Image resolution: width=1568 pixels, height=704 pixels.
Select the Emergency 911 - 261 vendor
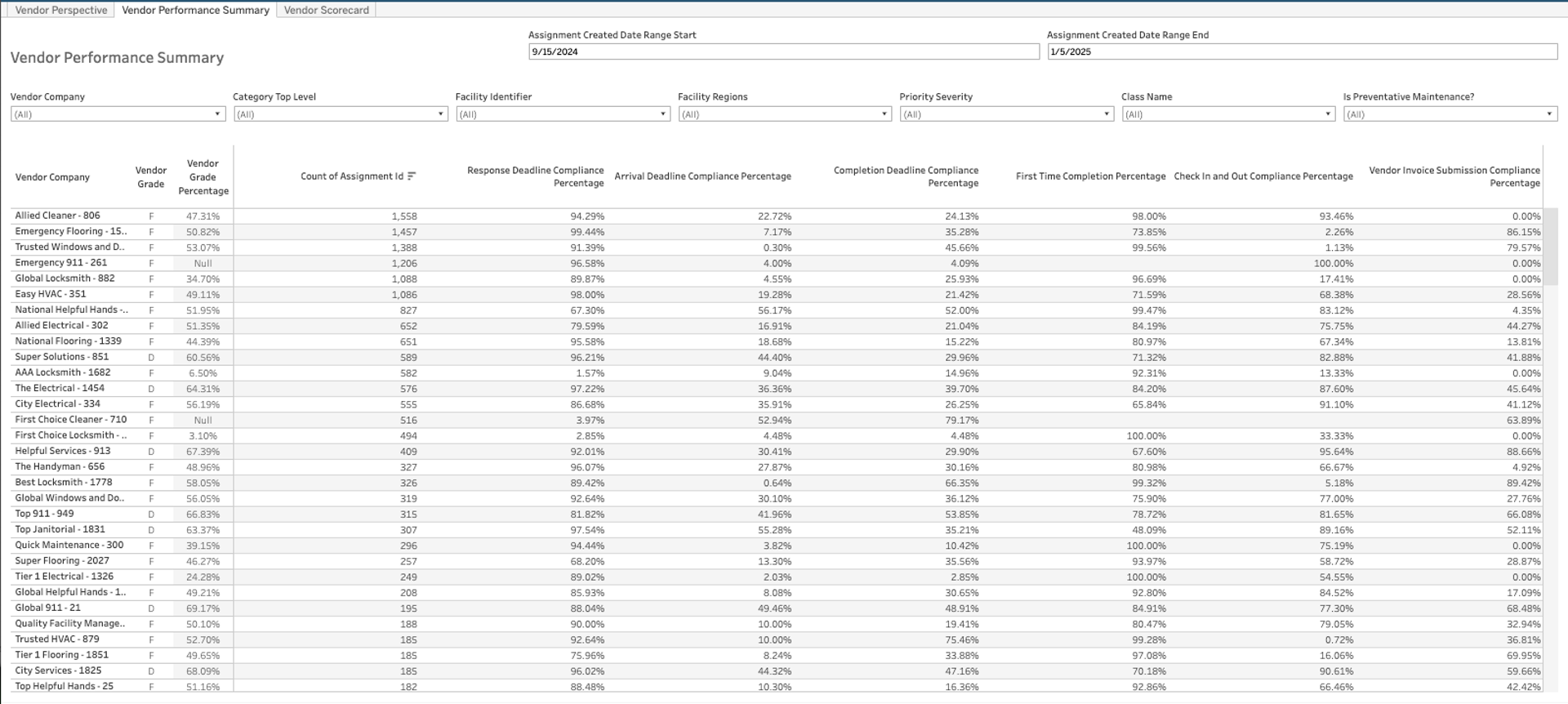(60, 263)
